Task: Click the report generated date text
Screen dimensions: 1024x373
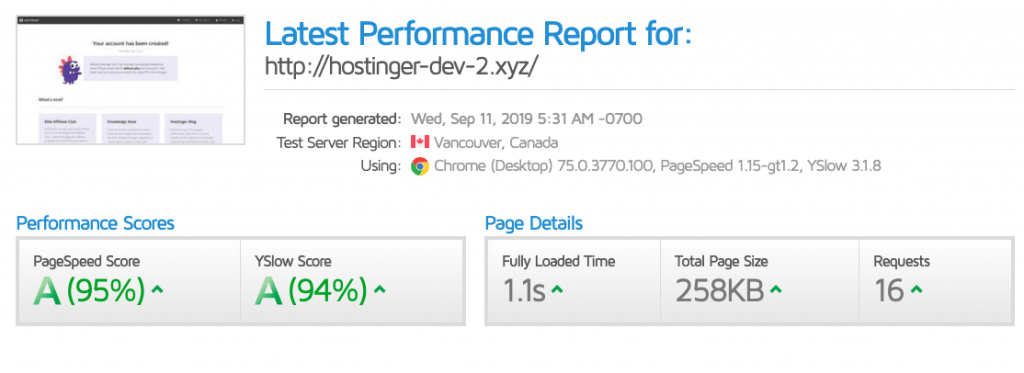Action: pos(526,119)
